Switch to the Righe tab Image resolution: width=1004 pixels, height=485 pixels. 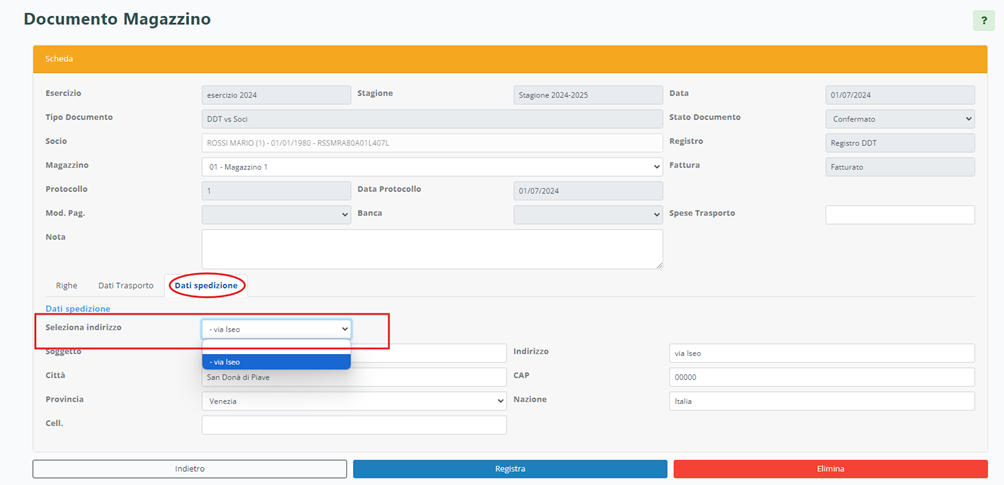tap(67, 286)
